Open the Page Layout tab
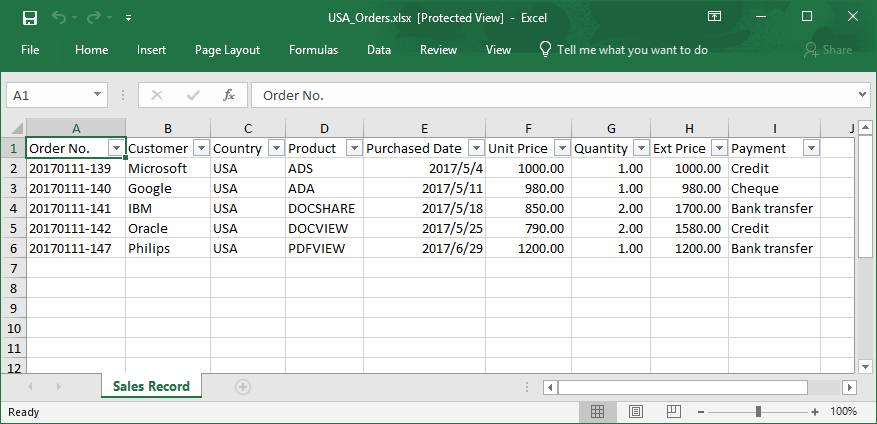877x424 pixels. pos(227,50)
